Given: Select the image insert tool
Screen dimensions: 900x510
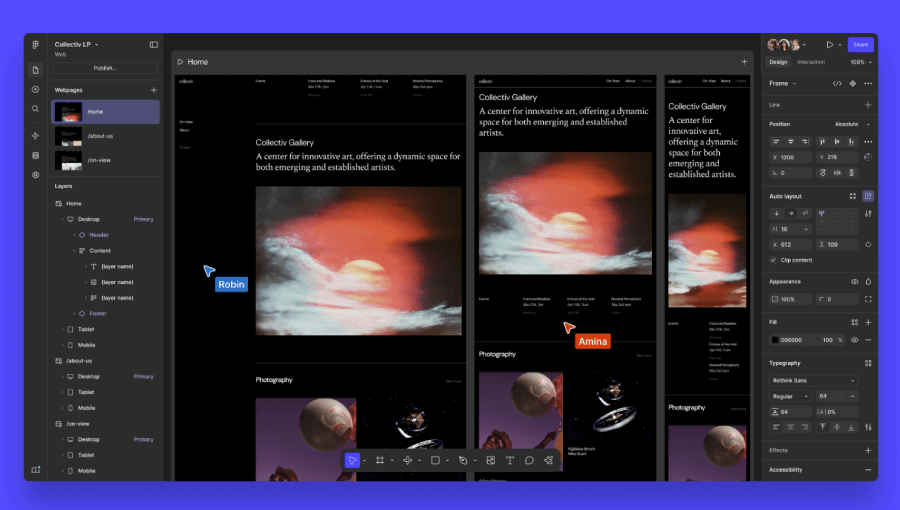Looking at the screenshot, I should tap(491, 460).
